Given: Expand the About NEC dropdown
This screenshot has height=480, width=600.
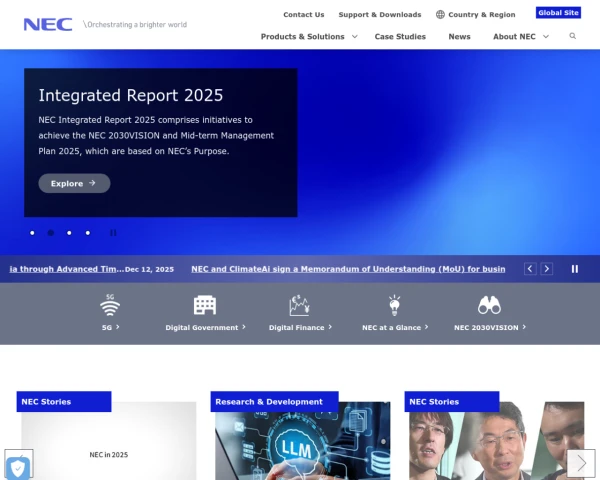Looking at the screenshot, I should (x=521, y=37).
